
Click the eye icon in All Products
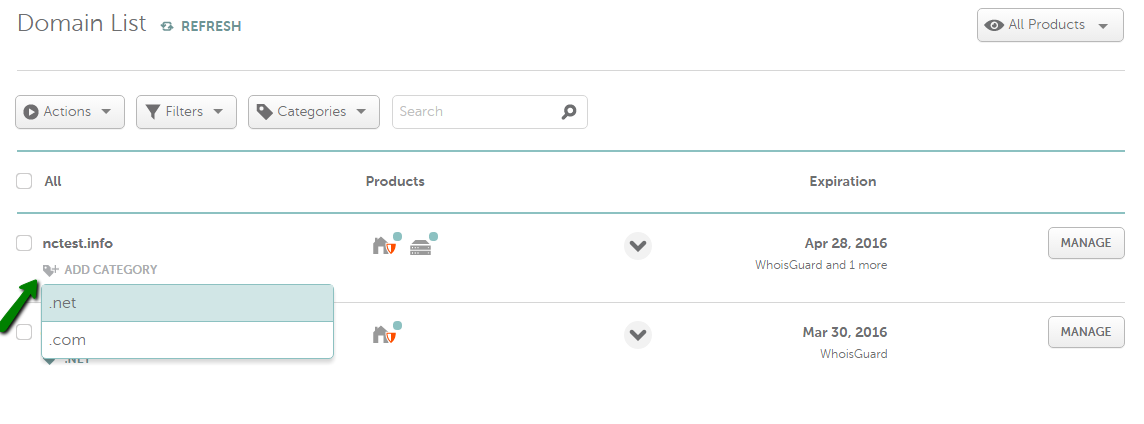994,25
